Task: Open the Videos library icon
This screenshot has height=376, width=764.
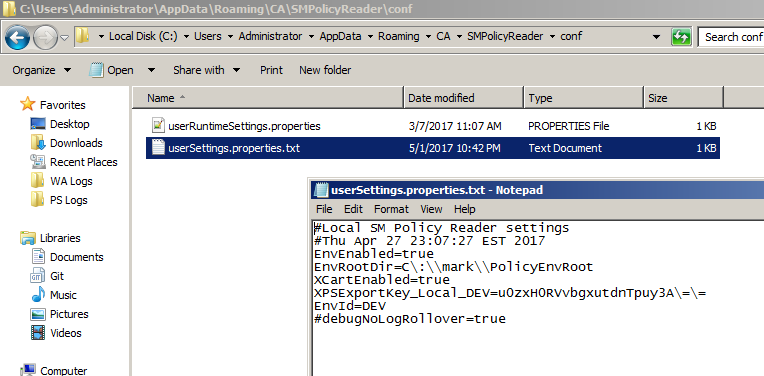Action: click(38, 333)
